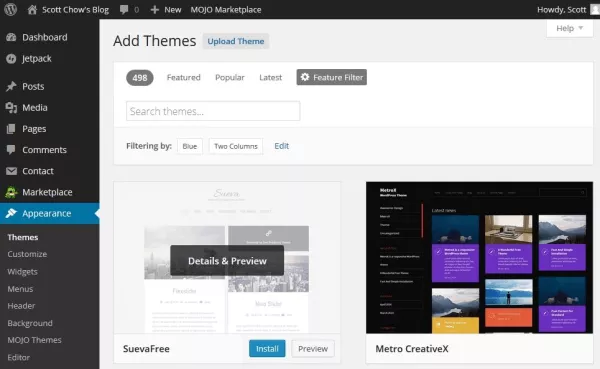Click the Comments speech bubble sidebar icon
The height and width of the screenshot is (369, 600).
coord(11,150)
